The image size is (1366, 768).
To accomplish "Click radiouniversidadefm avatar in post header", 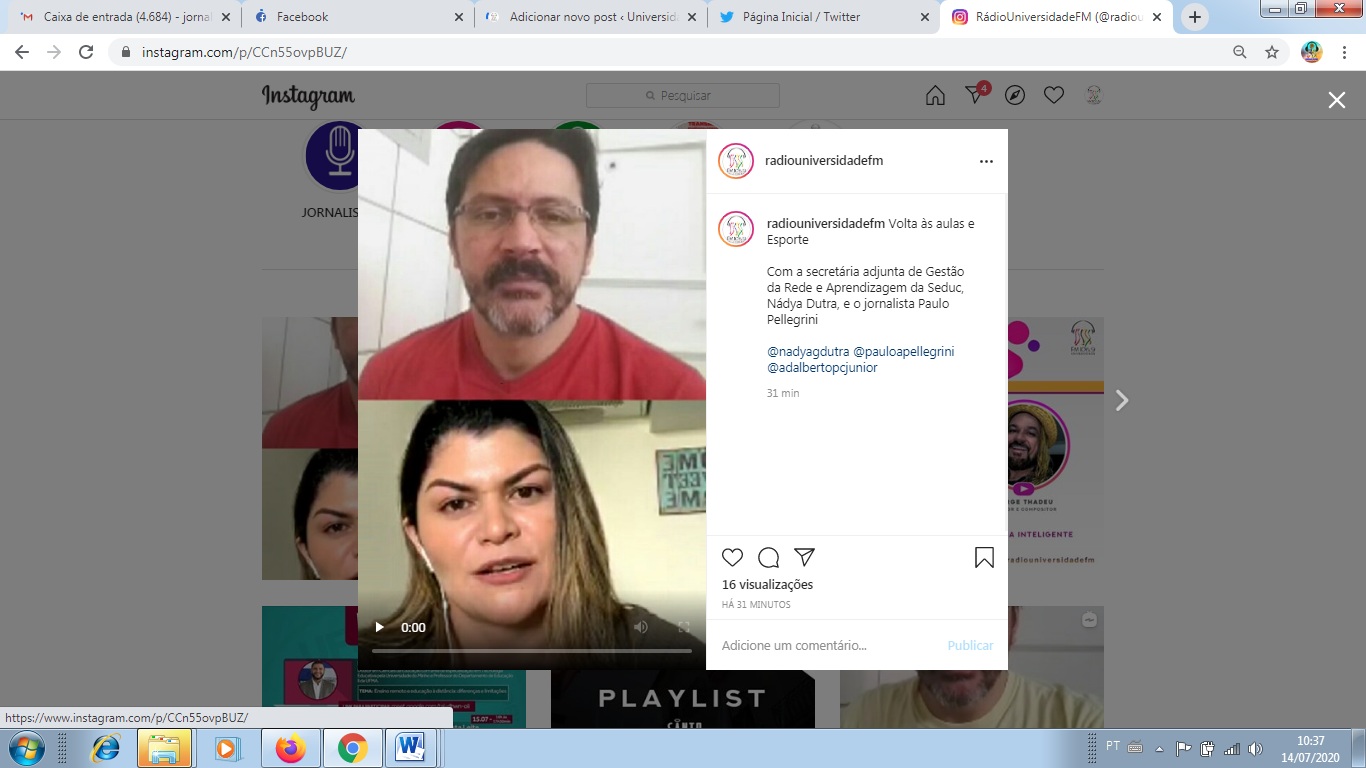I will point(736,161).
